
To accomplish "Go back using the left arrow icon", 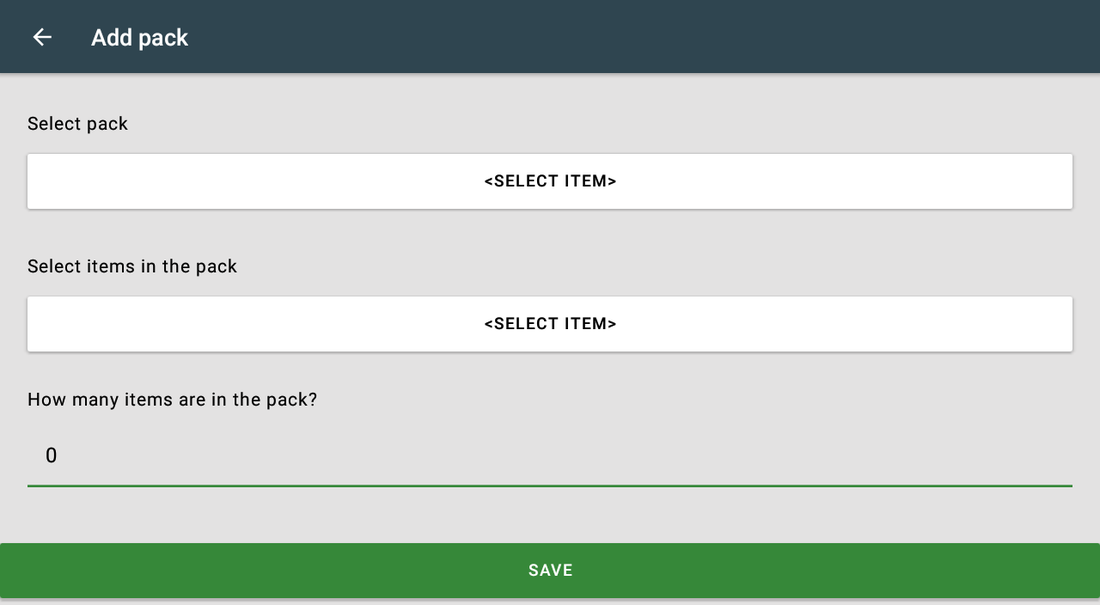I will click(42, 37).
